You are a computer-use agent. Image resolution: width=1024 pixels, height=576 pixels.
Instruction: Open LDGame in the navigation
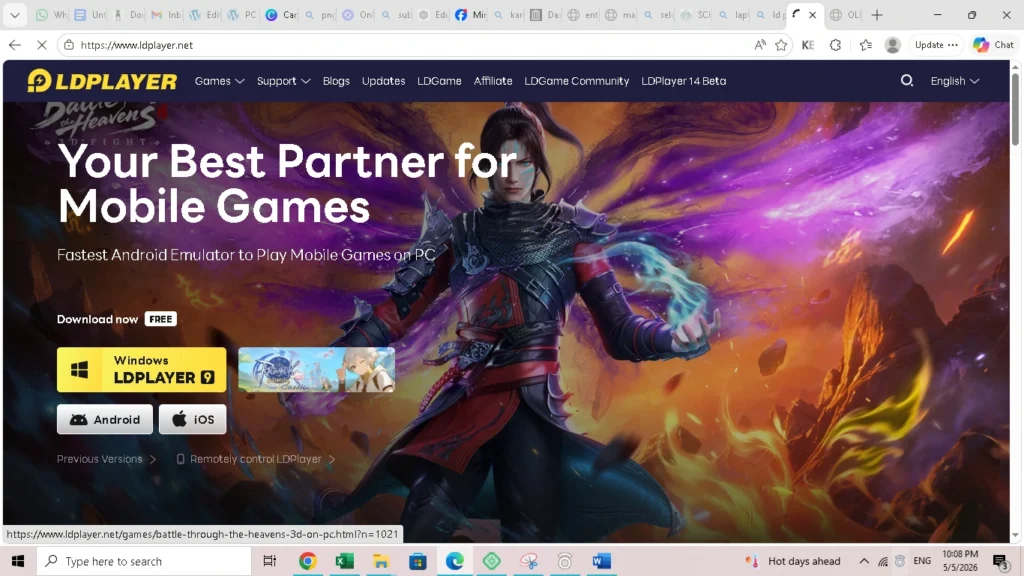(440, 81)
